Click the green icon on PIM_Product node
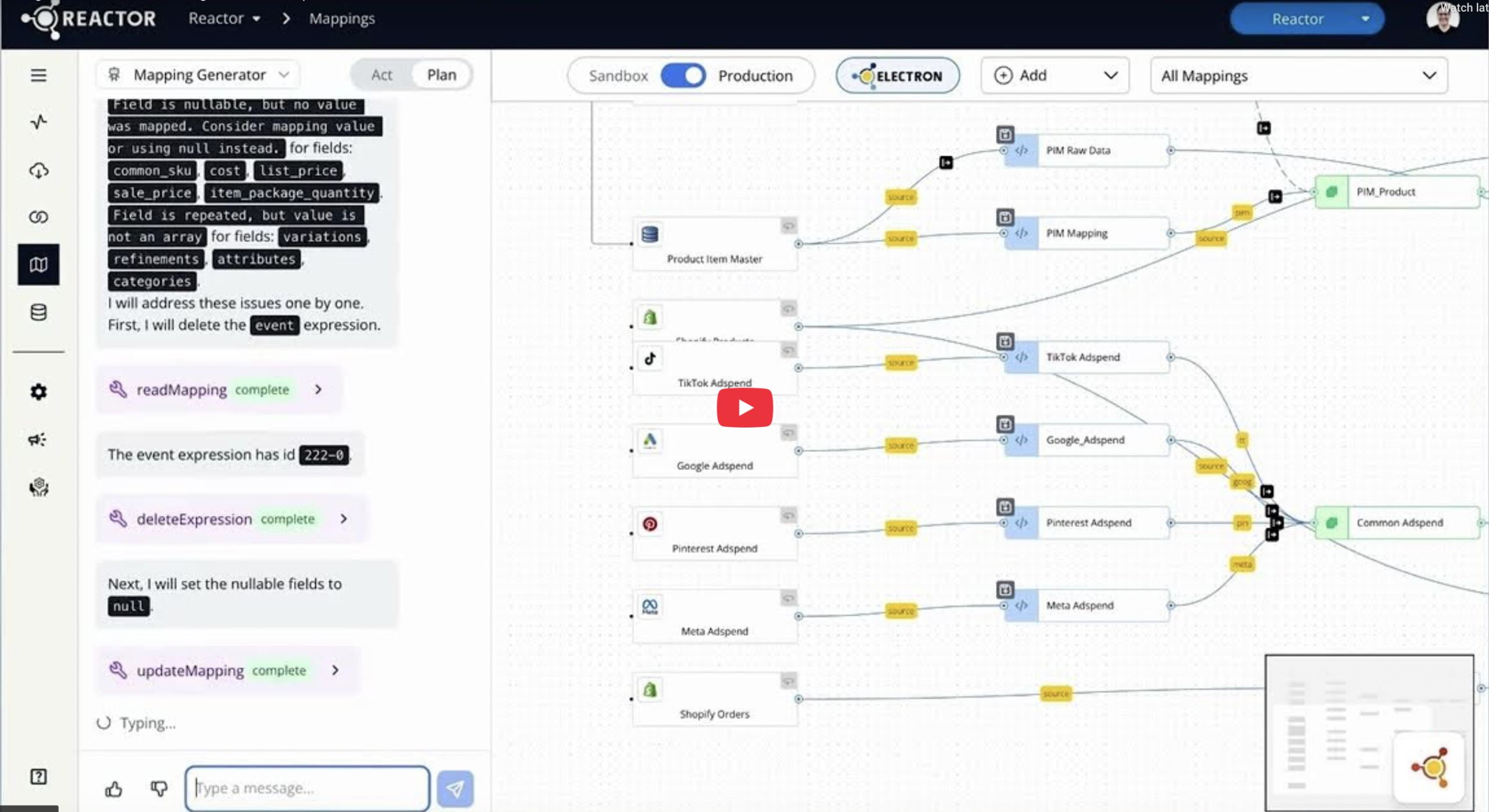This screenshot has width=1489, height=812. (1331, 192)
